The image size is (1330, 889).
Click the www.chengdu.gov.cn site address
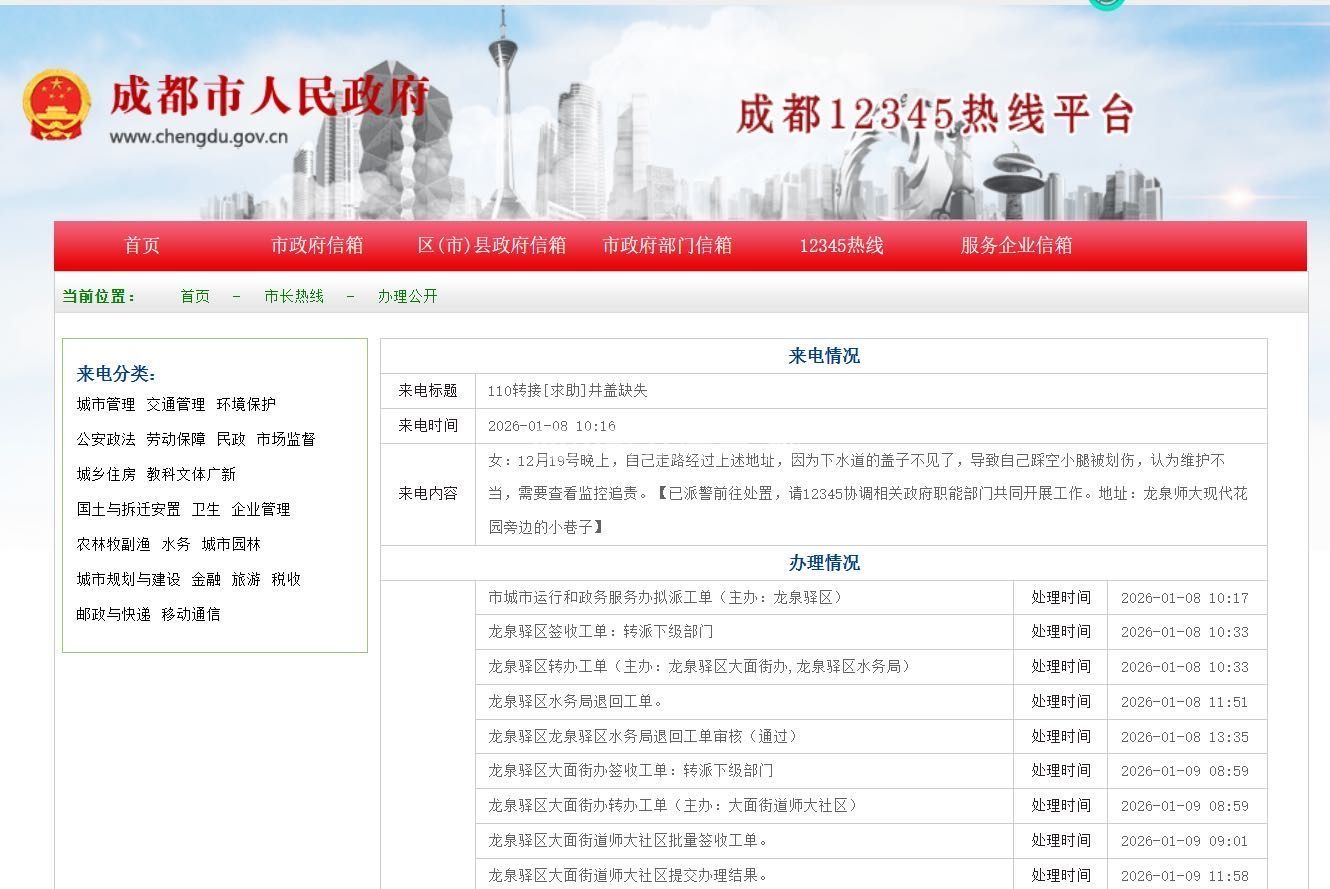pyautogui.click(x=198, y=138)
